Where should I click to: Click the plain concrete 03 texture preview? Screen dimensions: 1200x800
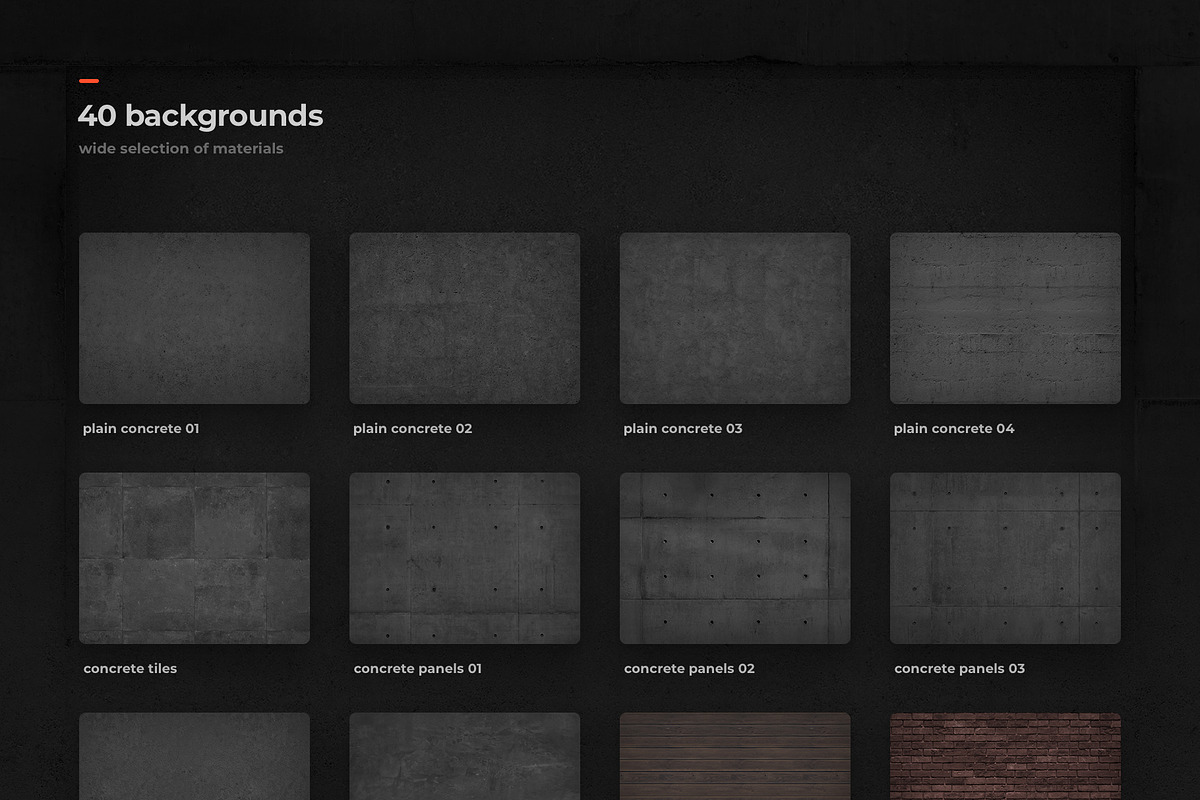point(735,318)
